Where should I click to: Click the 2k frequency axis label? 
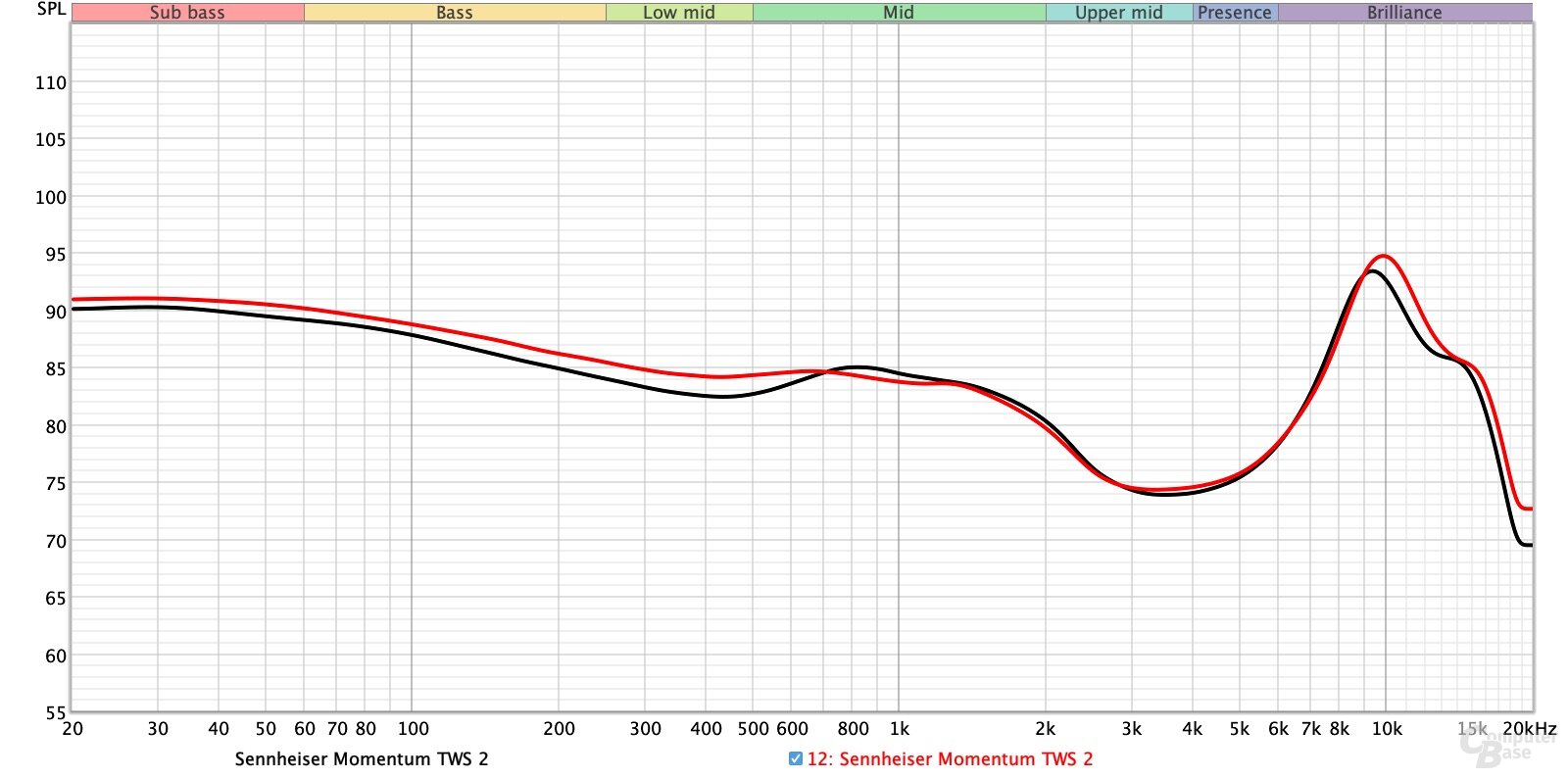pos(1046,728)
